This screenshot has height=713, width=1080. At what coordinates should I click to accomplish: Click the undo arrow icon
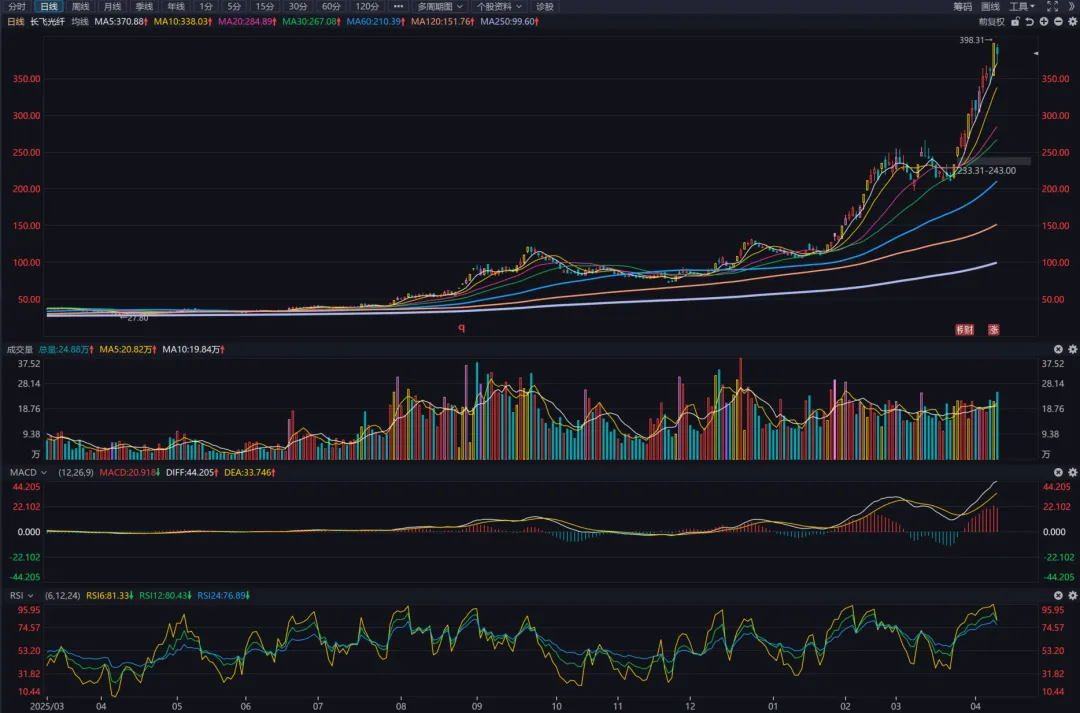(x=1030, y=22)
